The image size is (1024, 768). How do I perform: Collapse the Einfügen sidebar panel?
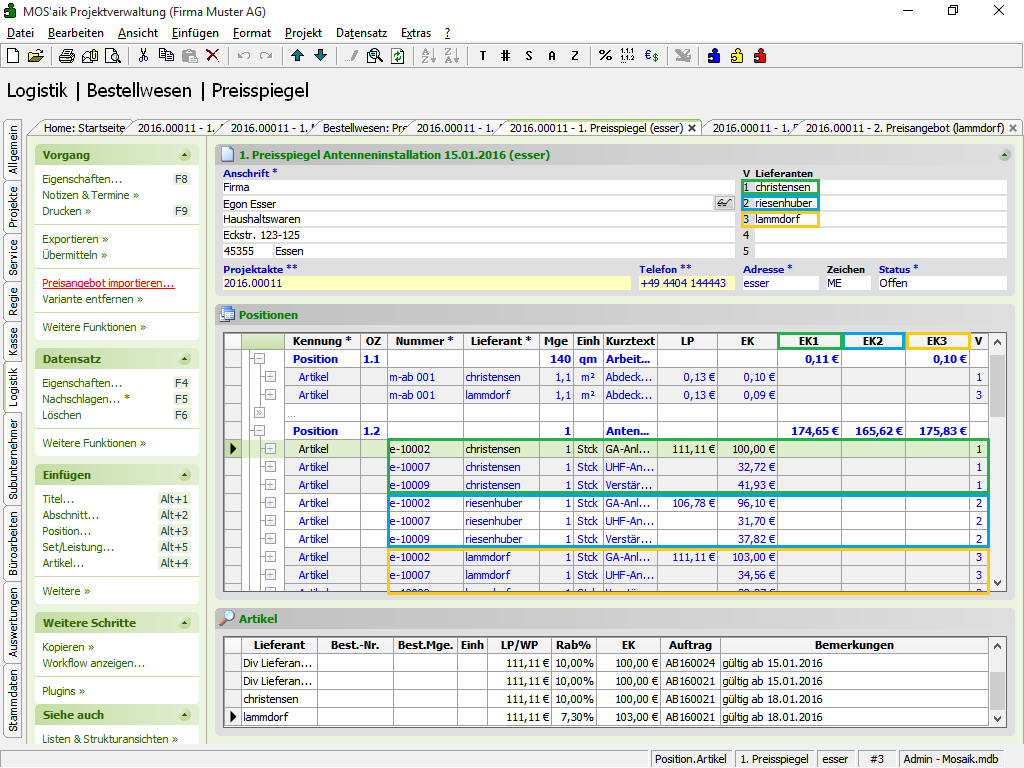184,475
